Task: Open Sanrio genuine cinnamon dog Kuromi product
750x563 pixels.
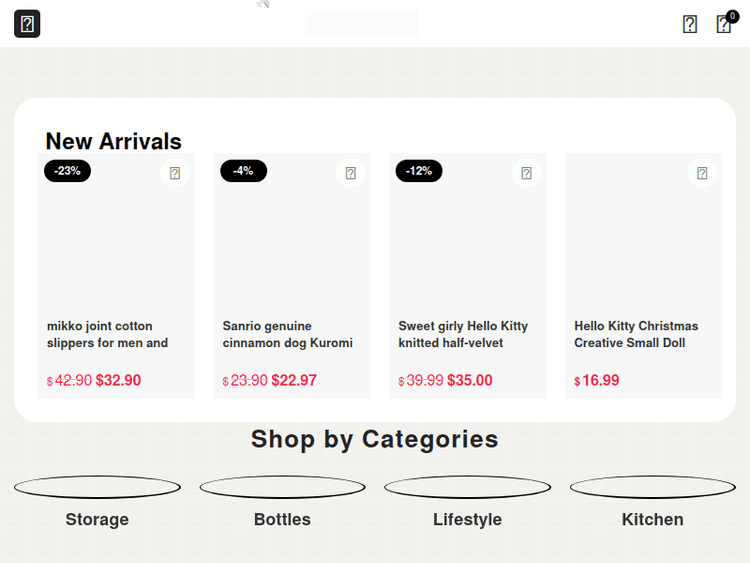Action: (x=288, y=334)
